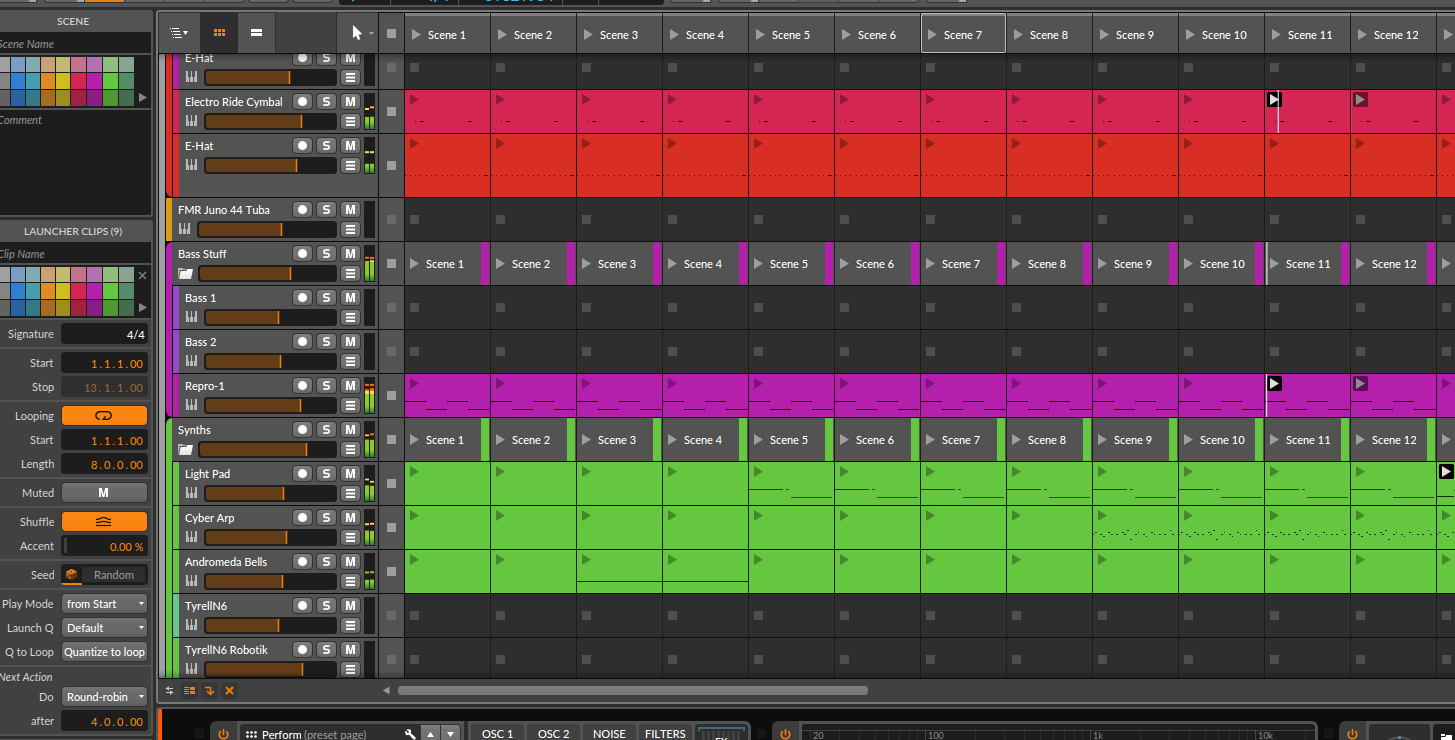Viewport: 1455px width, 740px height.
Task: Click the global stop-all-clips square in scene header
Action: click(x=391, y=34)
